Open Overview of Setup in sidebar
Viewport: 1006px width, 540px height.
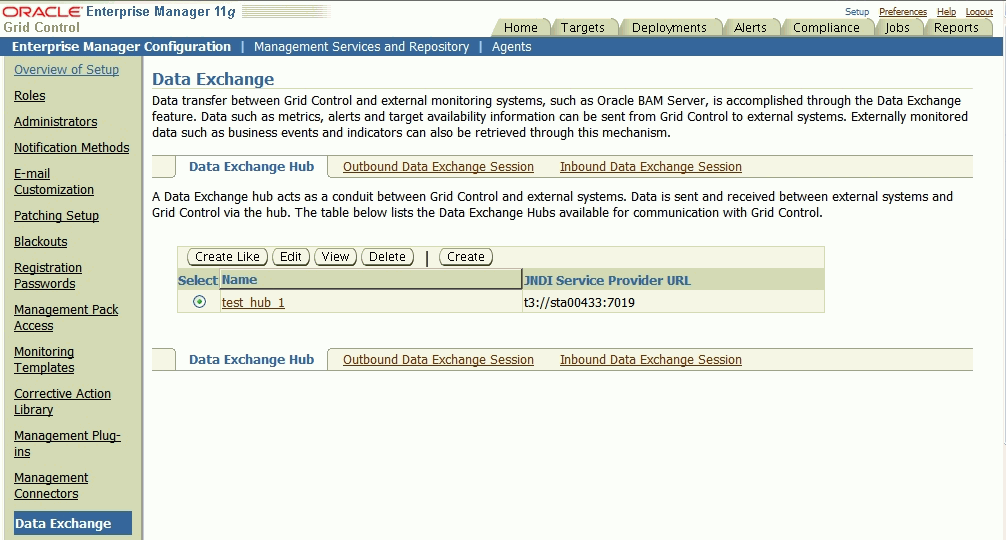(66, 69)
